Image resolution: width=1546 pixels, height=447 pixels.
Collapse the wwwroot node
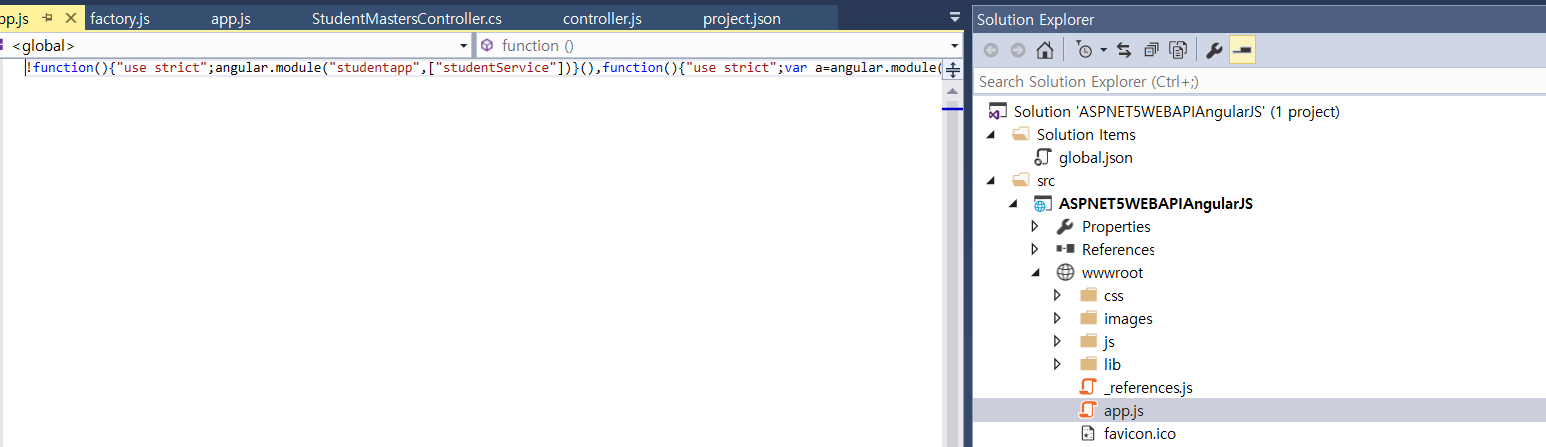[x=1035, y=272]
